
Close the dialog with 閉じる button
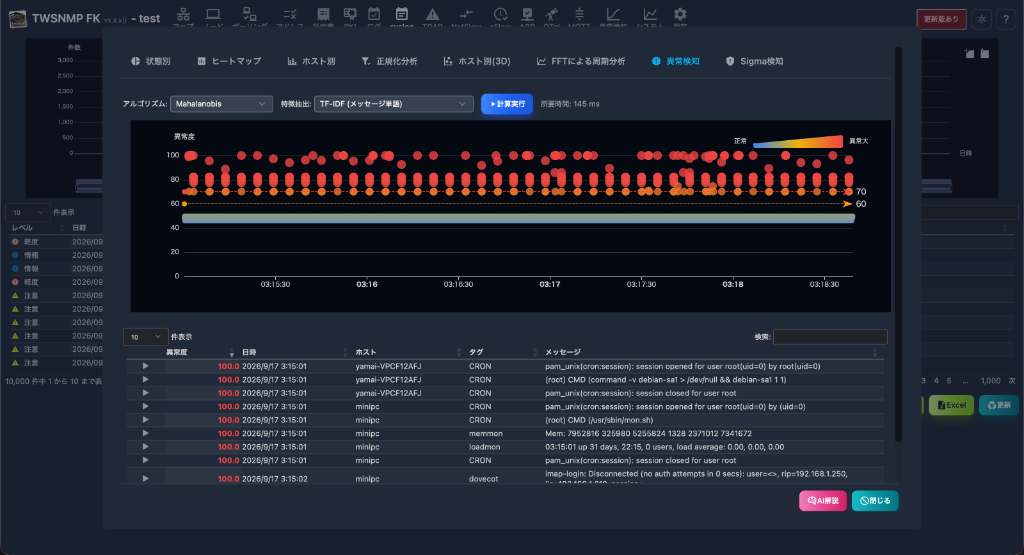875,501
